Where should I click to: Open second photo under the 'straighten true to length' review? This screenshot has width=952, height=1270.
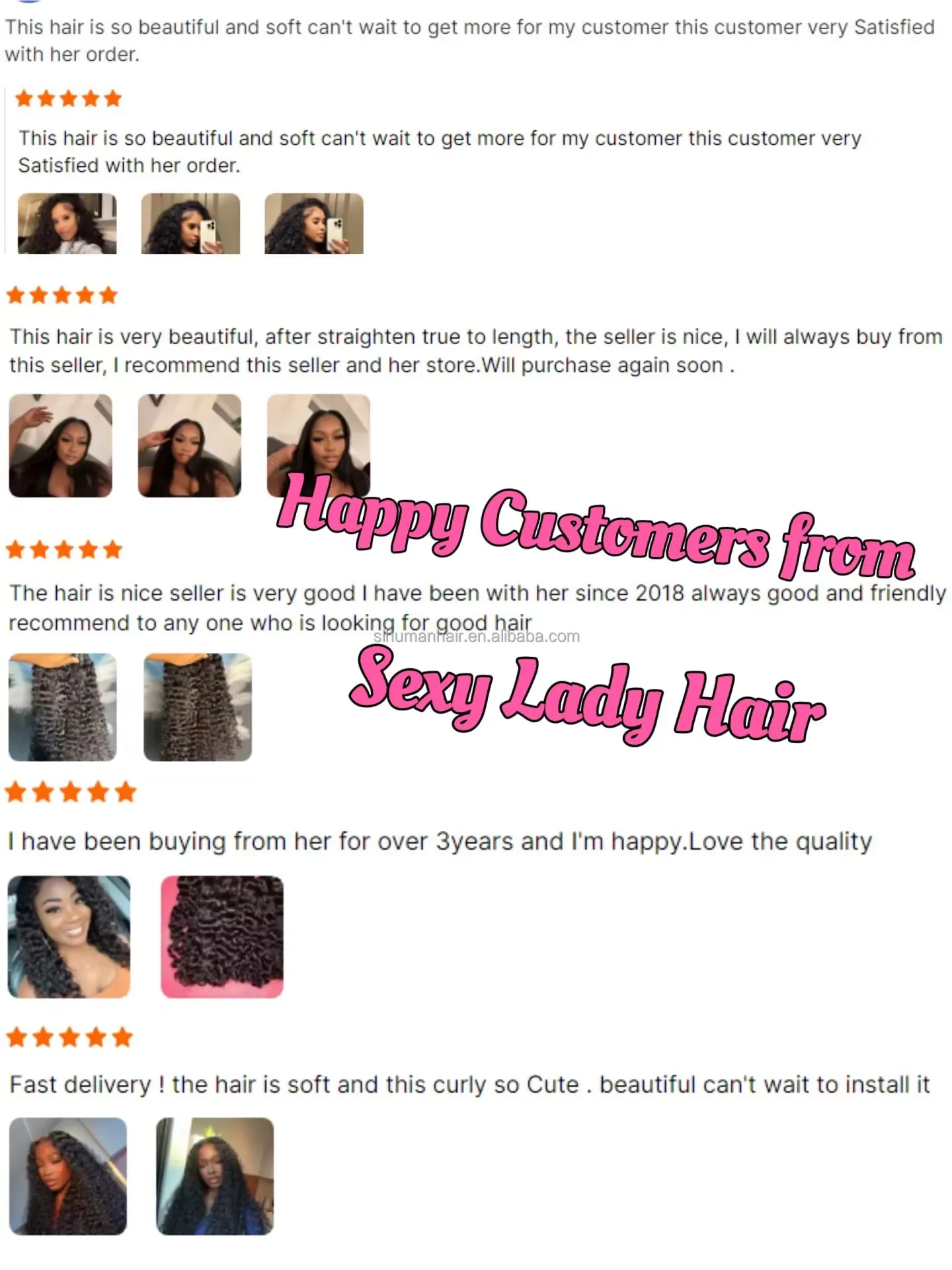[x=190, y=446]
